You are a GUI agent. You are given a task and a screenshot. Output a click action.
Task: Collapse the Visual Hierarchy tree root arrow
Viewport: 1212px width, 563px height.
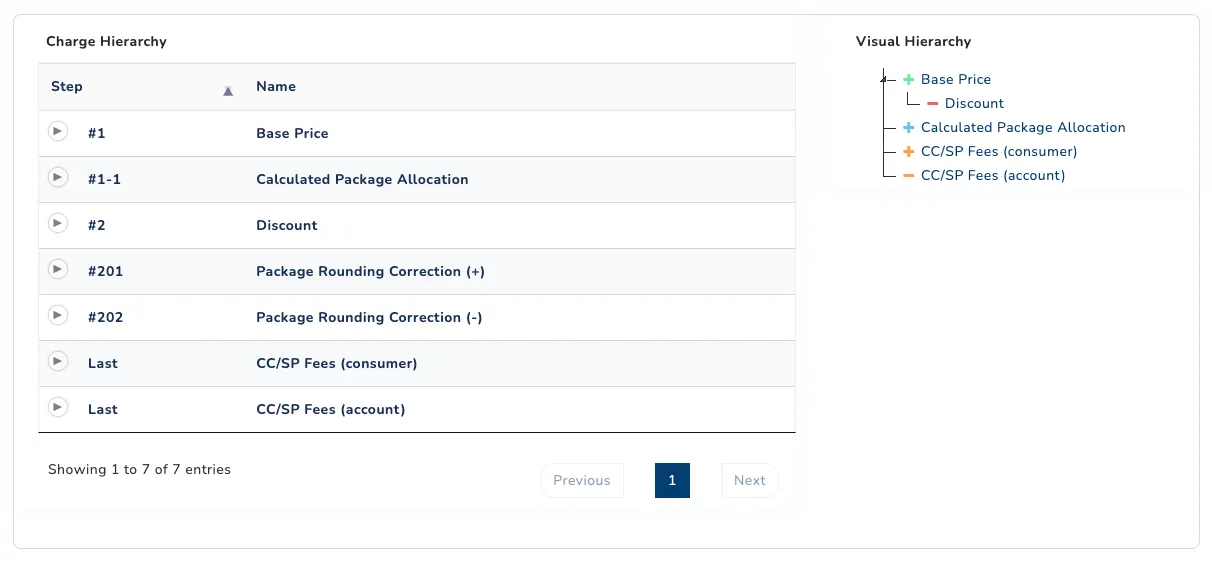[883, 79]
